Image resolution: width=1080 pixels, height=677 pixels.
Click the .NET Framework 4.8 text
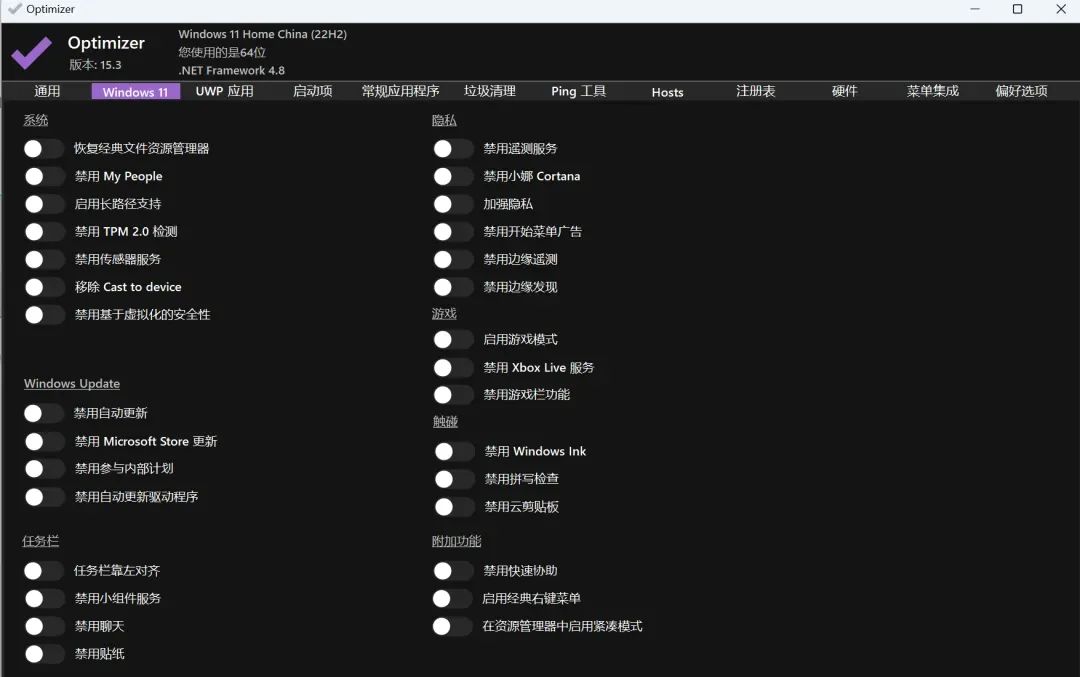[231, 70]
